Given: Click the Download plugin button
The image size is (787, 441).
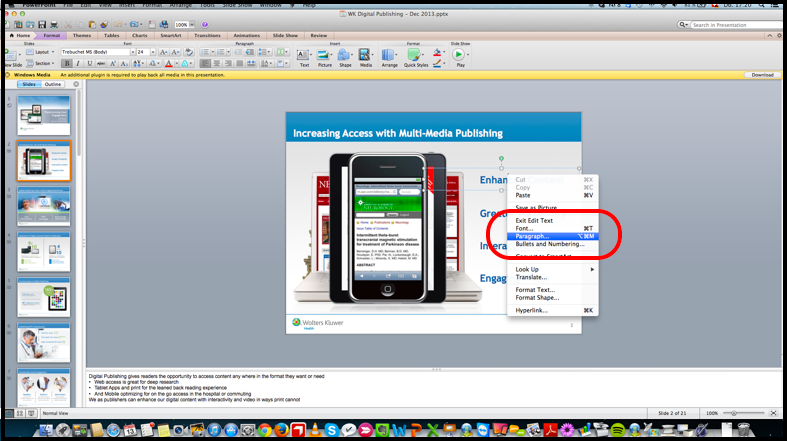Looking at the screenshot, I should (x=762, y=74).
